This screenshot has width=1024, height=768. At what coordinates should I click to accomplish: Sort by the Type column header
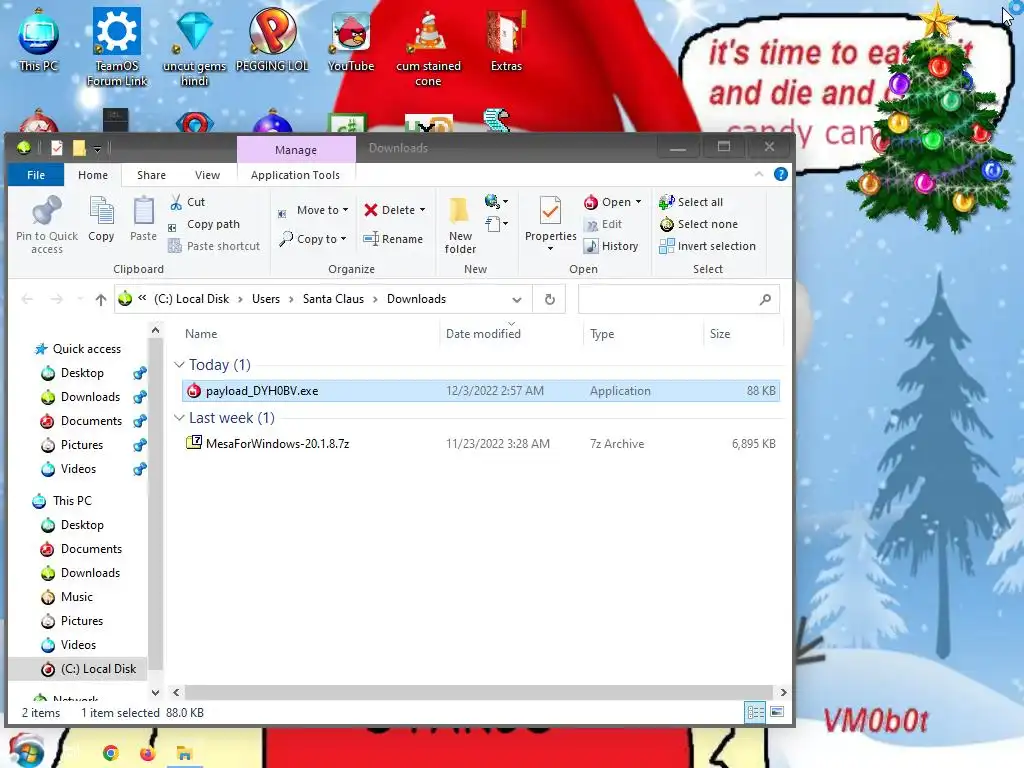coord(601,334)
